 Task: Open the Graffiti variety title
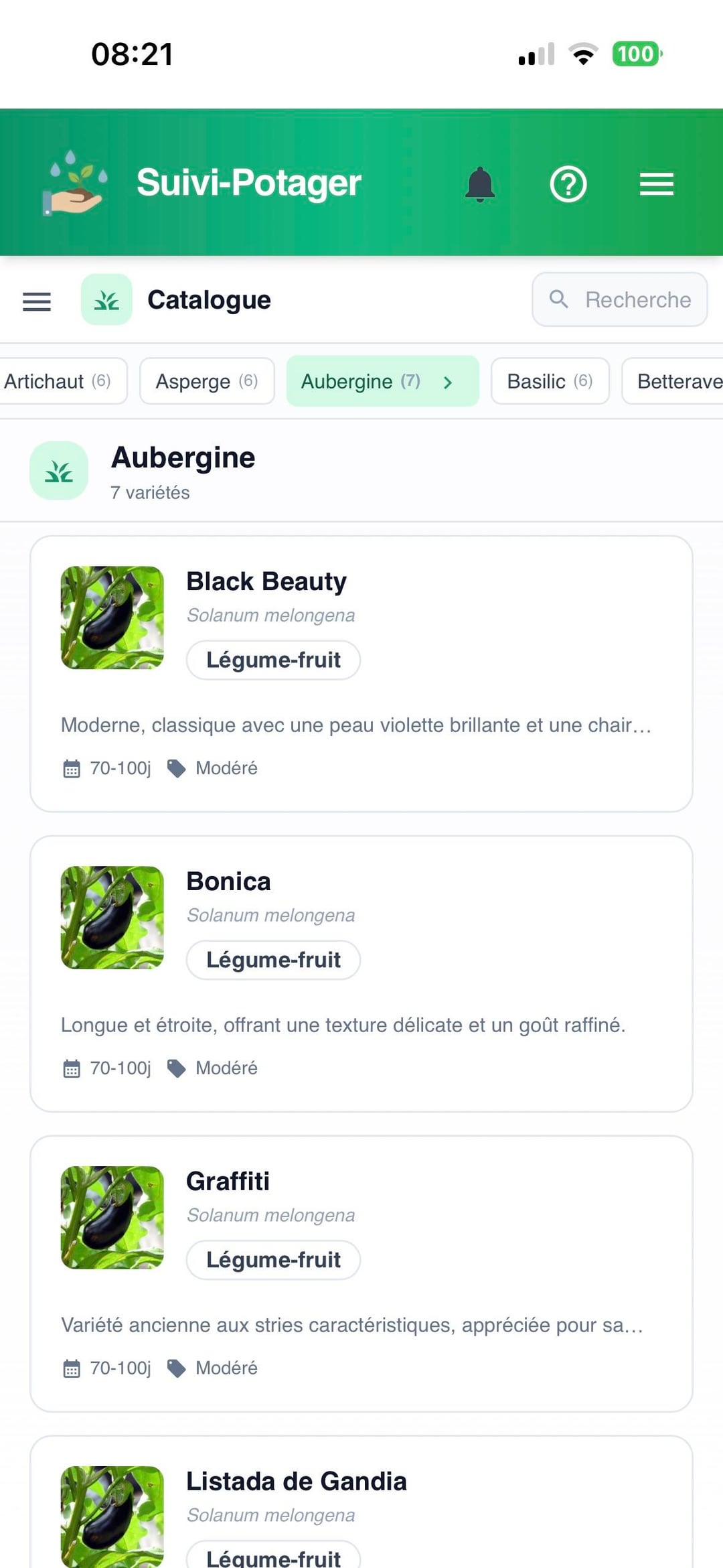pos(228,1182)
